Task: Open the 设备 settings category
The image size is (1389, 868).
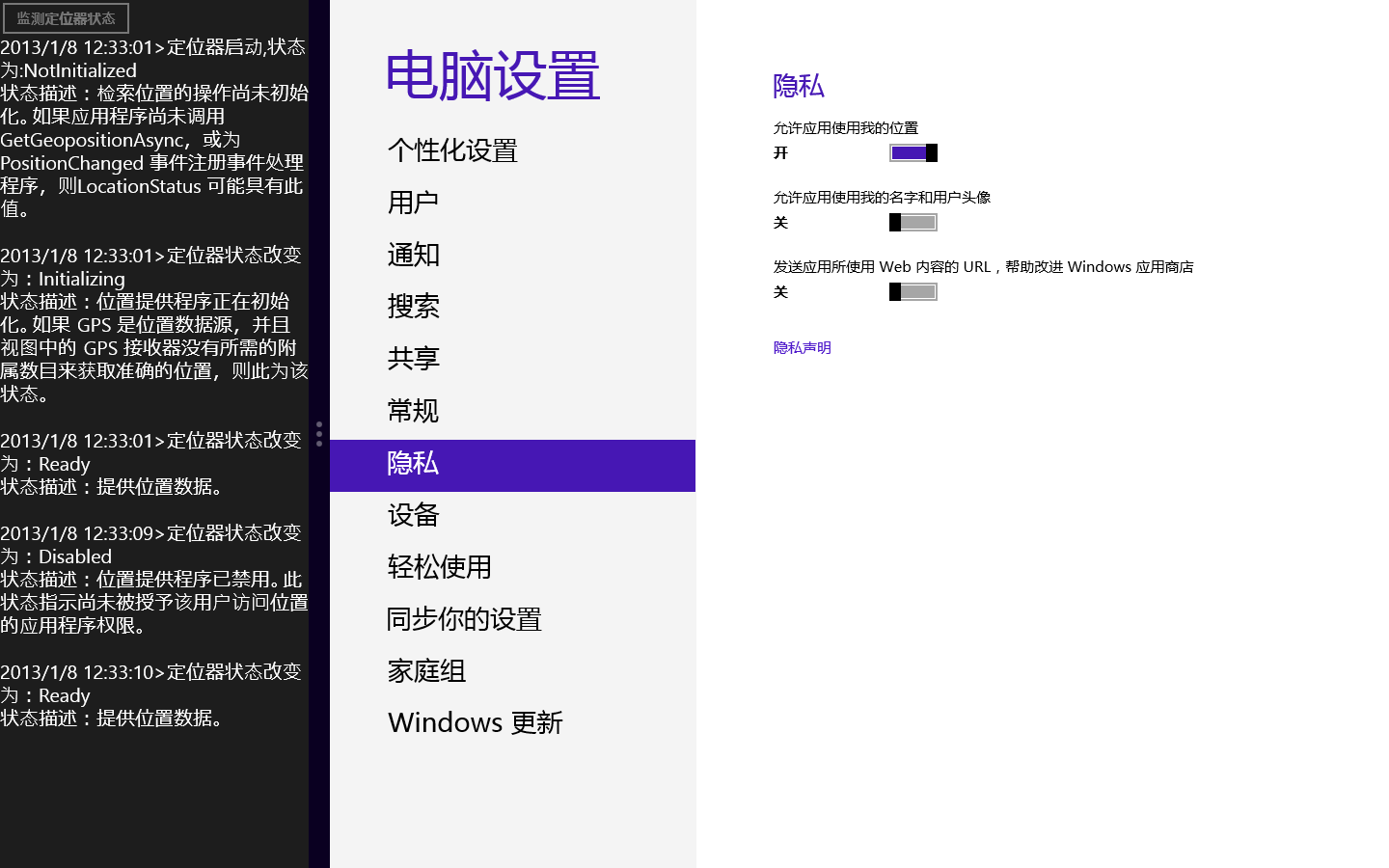Action: (512, 515)
